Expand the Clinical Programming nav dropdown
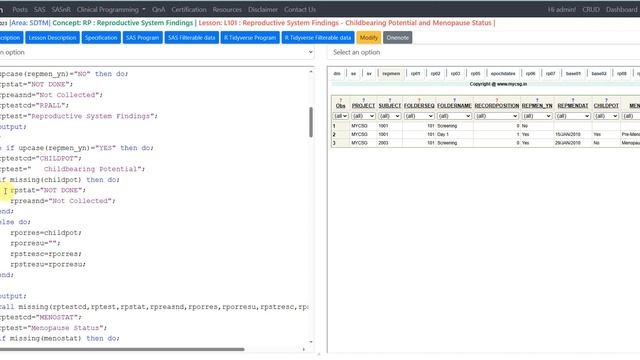 click(x=111, y=9)
